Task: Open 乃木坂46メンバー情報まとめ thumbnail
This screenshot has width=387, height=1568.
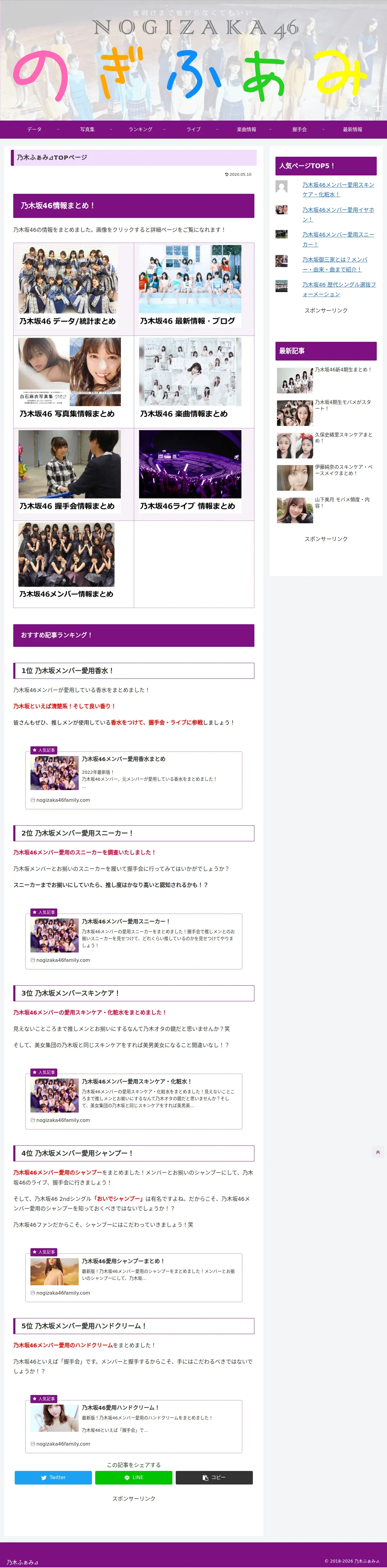Action: click(x=66, y=562)
